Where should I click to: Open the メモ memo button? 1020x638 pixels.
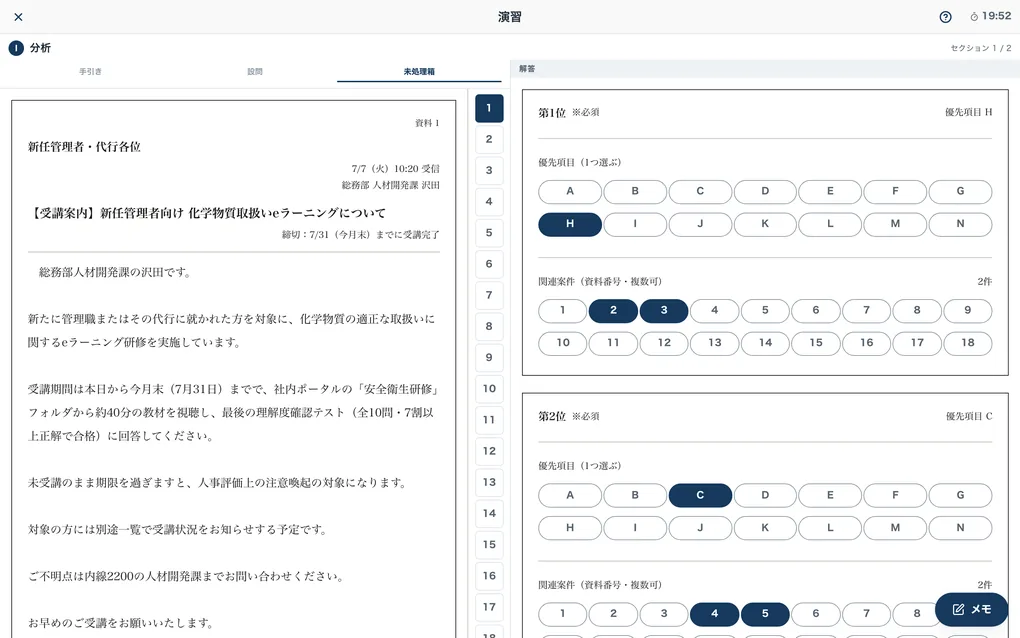point(971,609)
